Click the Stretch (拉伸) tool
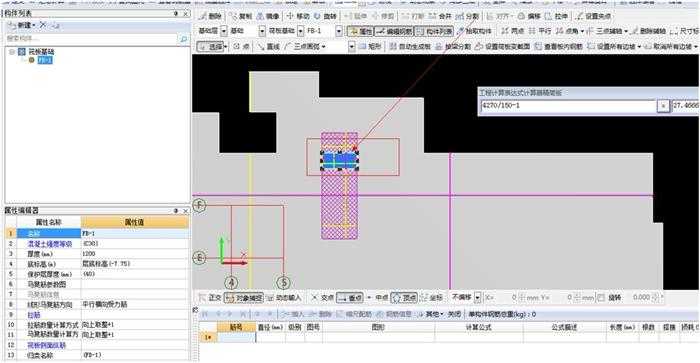Image resolution: width=700 pixels, height=363 pixels. pos(556,16)
